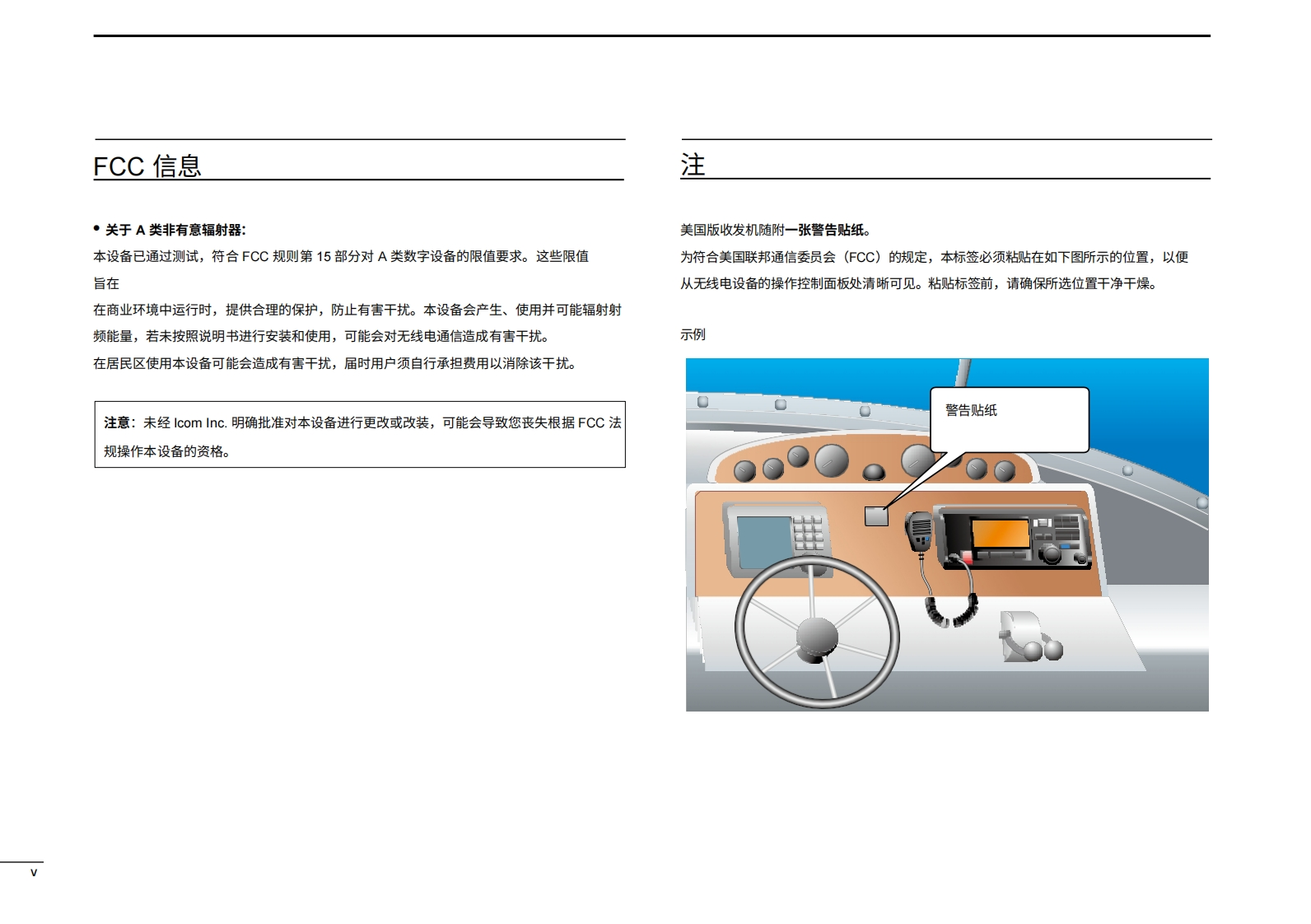Image resolution: width=1311 pixels, height=924 pixels.
Task: Click the 警告贴纸 callout label
Action: (x=971, y=410)
